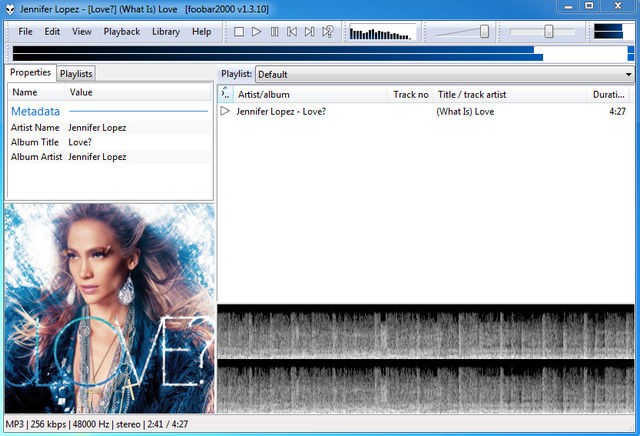Skip to the next track
Viewport: 640px width, 436px height.
309,32
